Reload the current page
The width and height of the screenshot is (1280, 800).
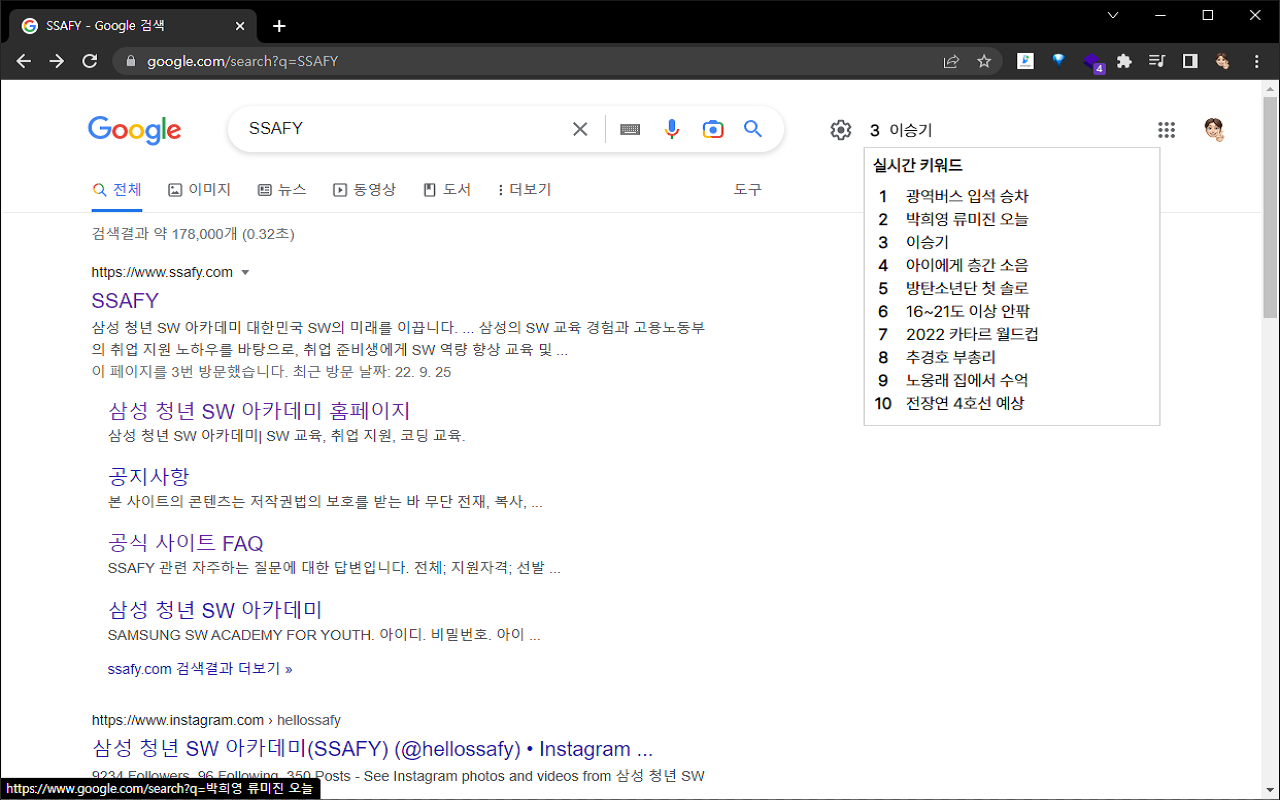coord(90,61)
